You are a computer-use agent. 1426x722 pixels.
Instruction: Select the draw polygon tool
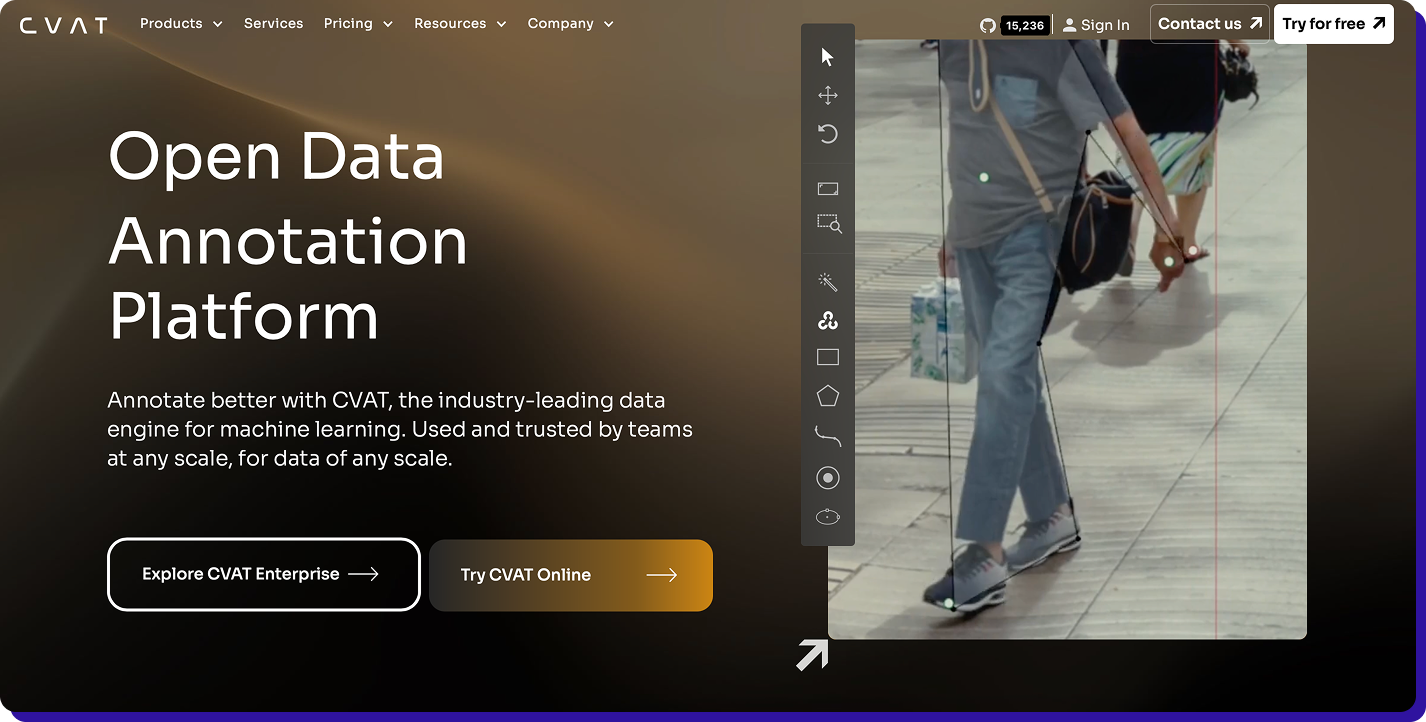[x=827, y=394]
